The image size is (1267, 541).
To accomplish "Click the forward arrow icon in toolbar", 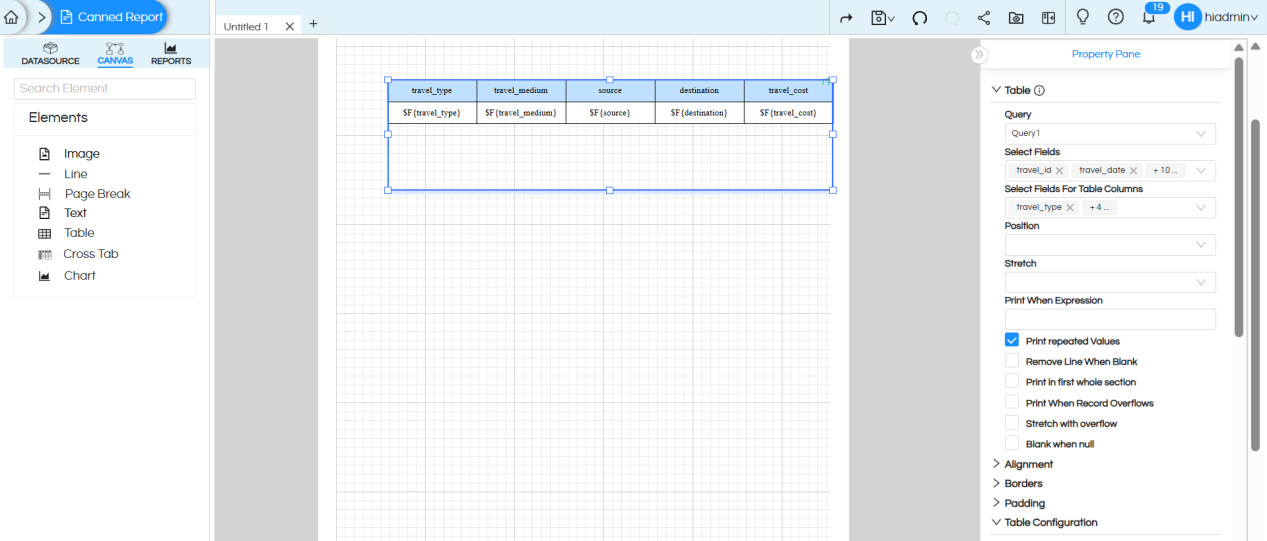I will [846, 18].
